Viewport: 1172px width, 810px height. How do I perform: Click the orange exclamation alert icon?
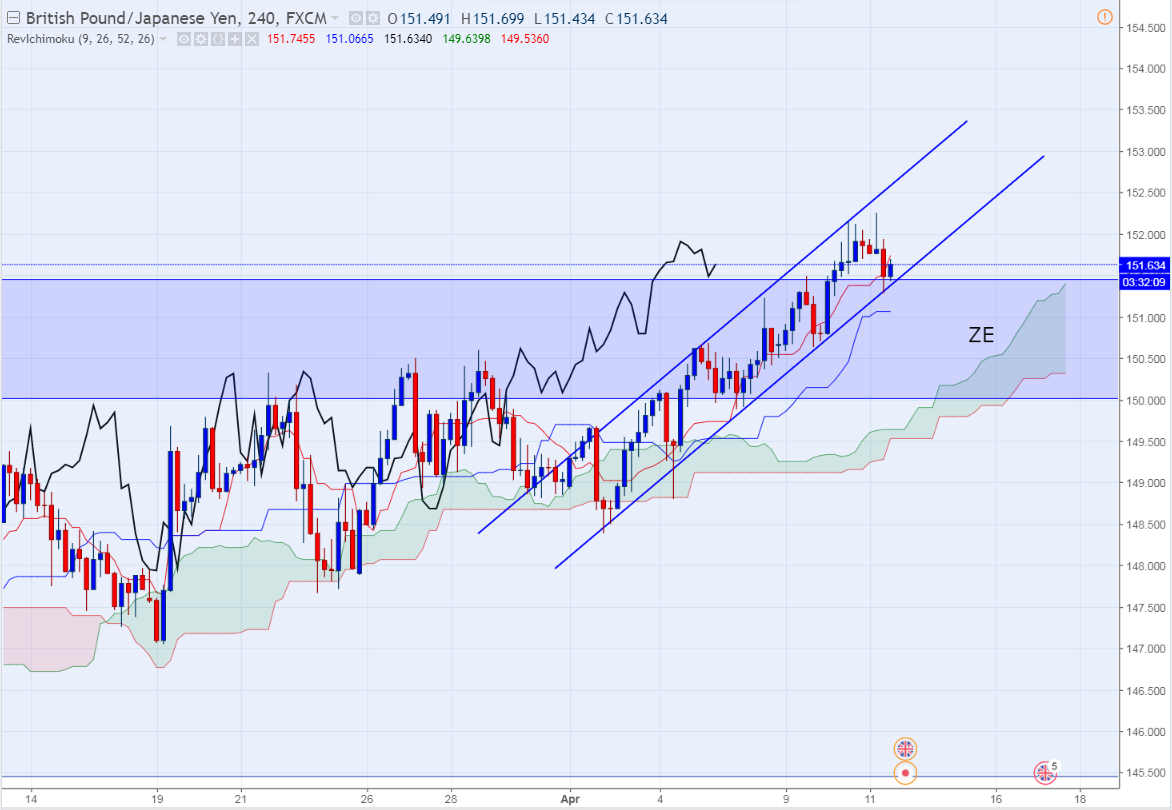click(1105, 16)
